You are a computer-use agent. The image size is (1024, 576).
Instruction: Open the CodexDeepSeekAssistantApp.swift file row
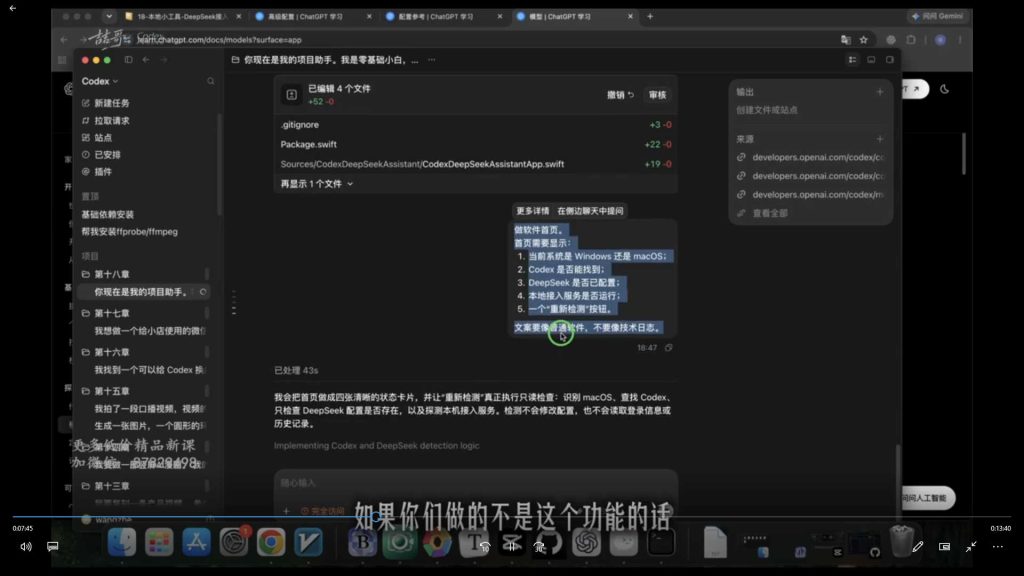(475, 164)
